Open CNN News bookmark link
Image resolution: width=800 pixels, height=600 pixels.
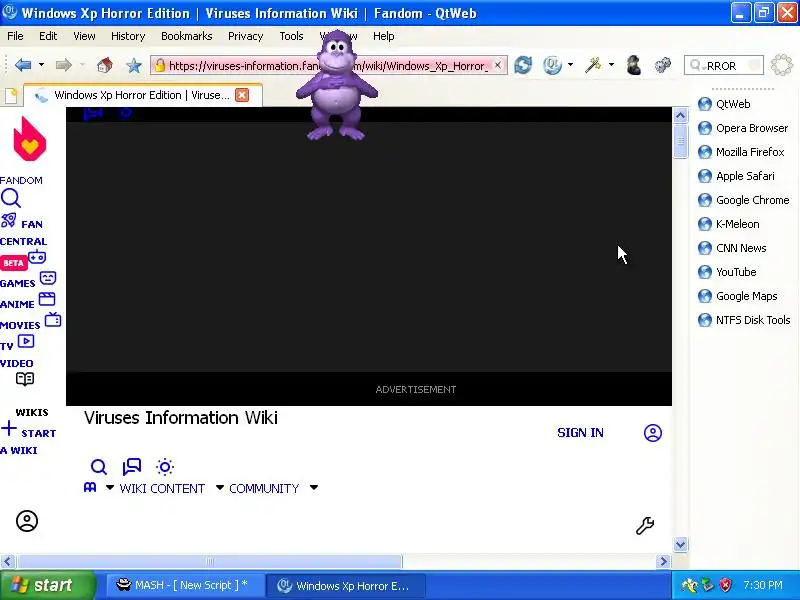(732, 248)
